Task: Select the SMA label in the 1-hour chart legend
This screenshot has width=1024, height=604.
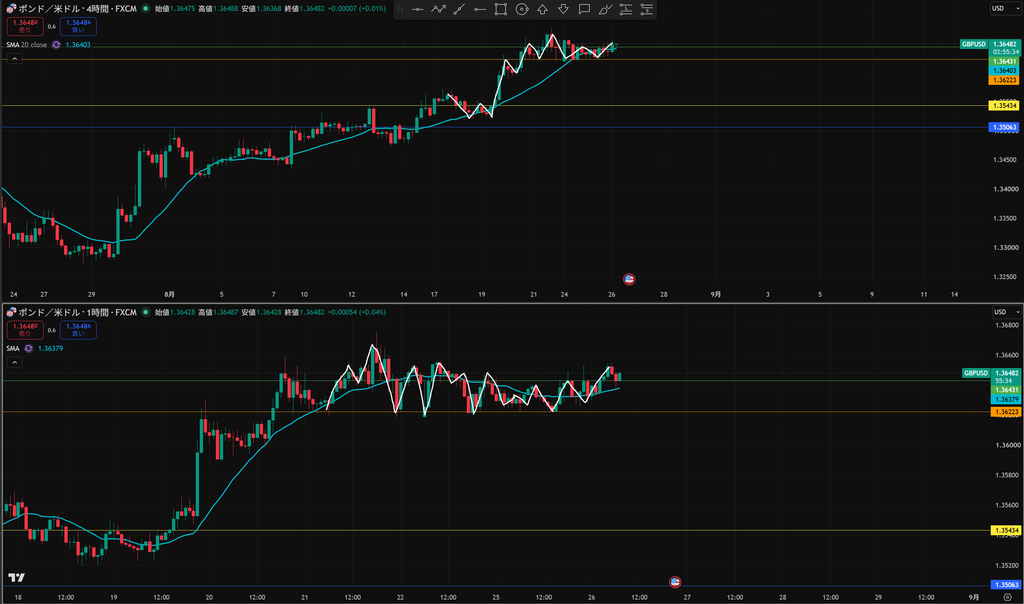Action: (x=13, y=349)
